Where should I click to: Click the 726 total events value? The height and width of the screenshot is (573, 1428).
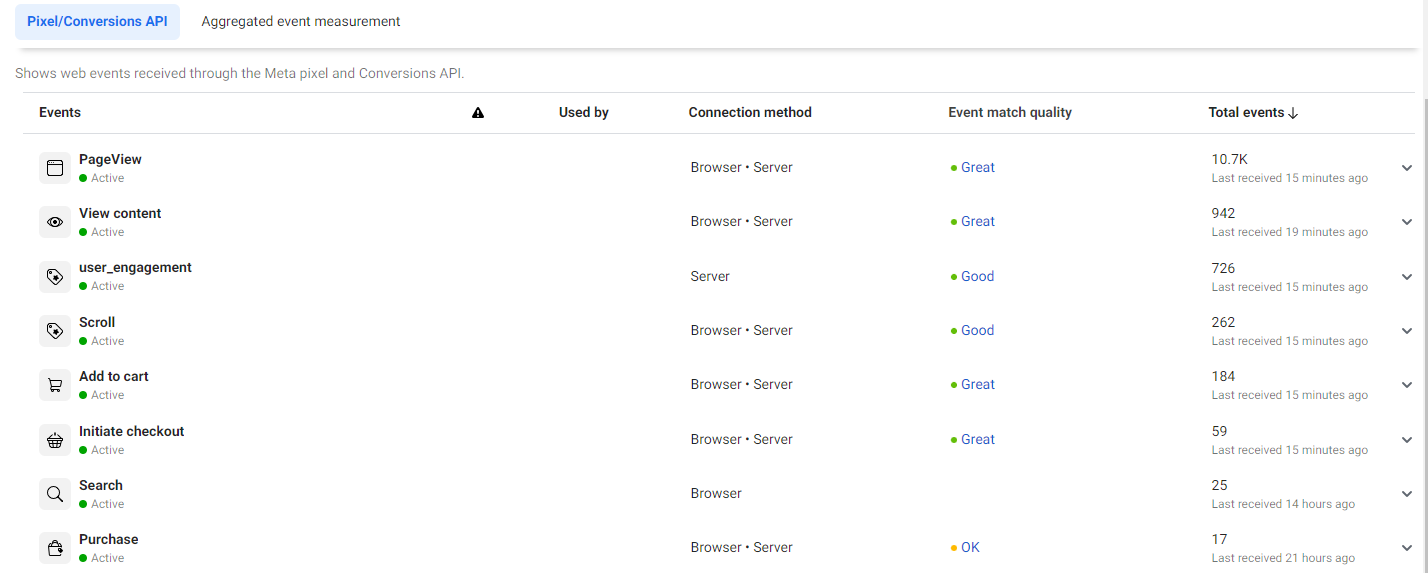1224,268
